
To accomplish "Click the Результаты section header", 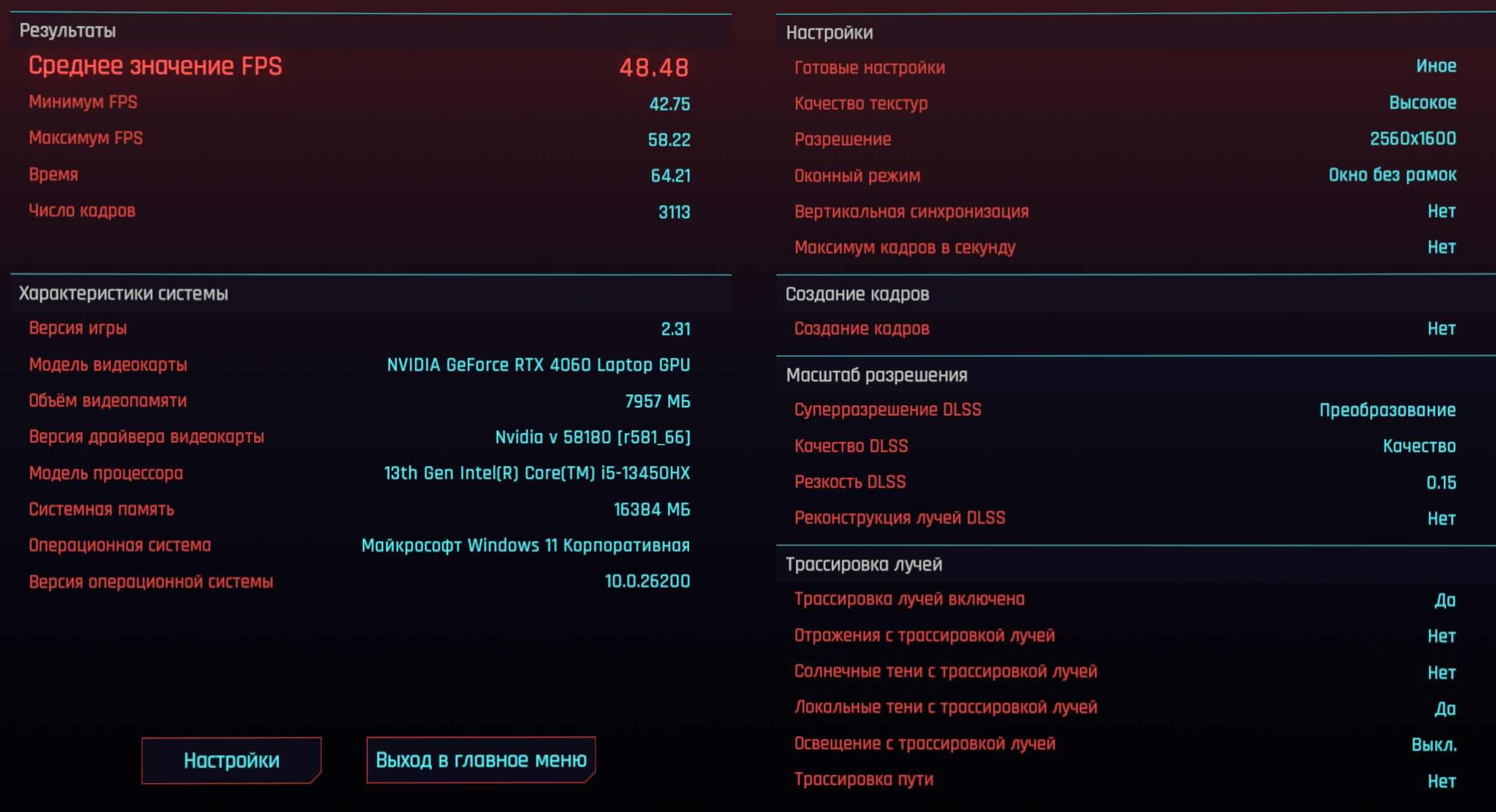I will [67, 31].
